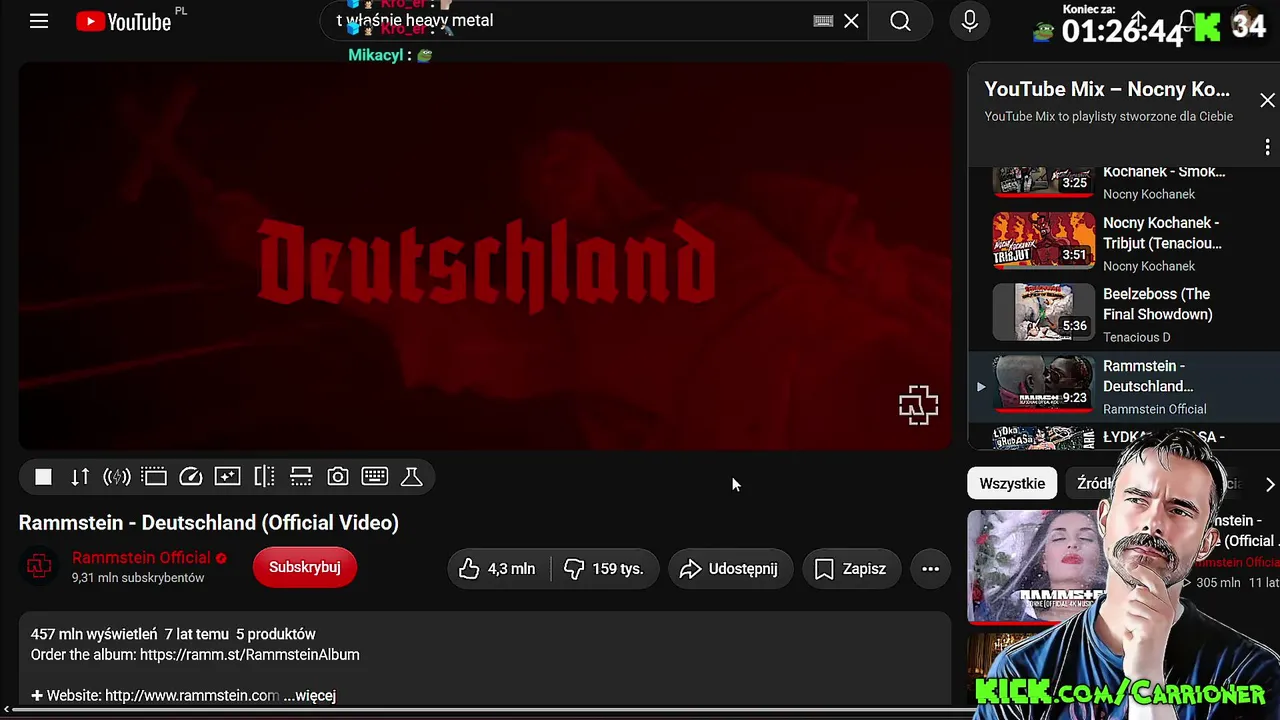This screenshot has width=1280, height=720.
Task: Click the Zapisz save button
Action: click(851, 569)
